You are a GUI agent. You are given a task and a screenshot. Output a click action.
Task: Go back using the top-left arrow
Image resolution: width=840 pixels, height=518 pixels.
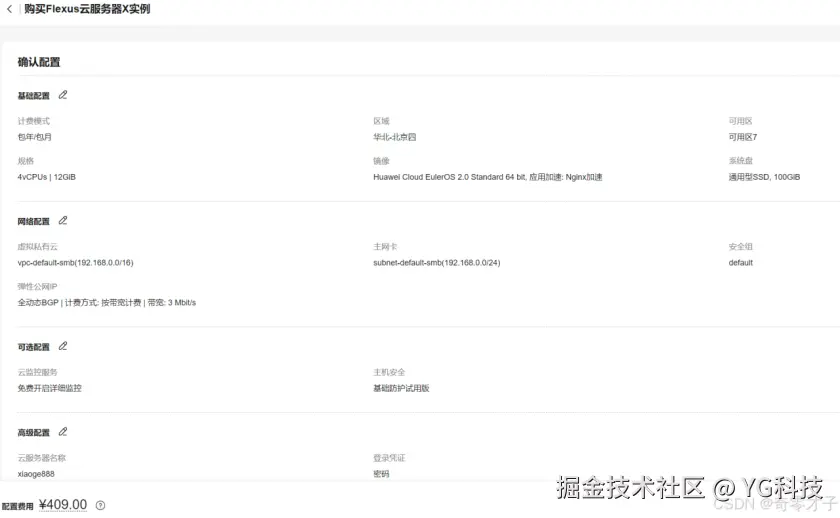coord(9,9)
